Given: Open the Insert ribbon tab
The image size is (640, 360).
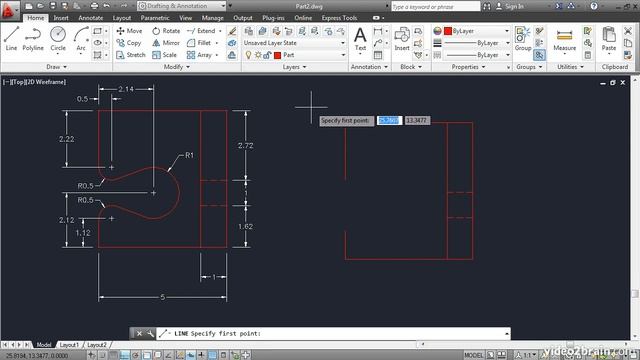Looking at the screenshot, I should pyautogui.click(x=61, y=18).
